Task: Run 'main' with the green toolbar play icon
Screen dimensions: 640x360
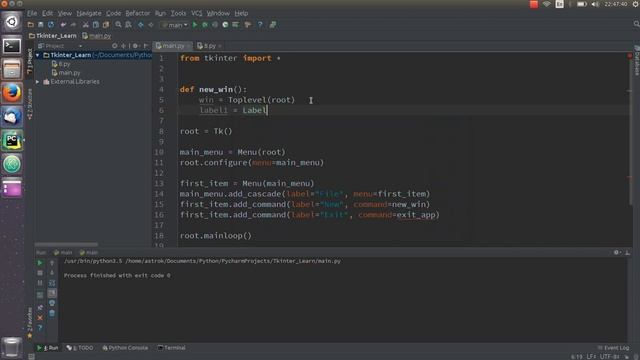Action: tap(195, 25)
